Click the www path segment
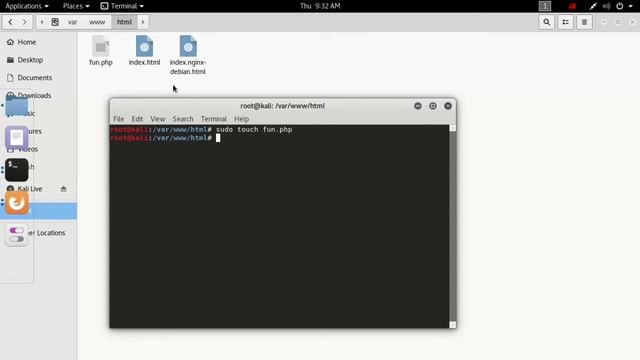 (x=97, y=22)
